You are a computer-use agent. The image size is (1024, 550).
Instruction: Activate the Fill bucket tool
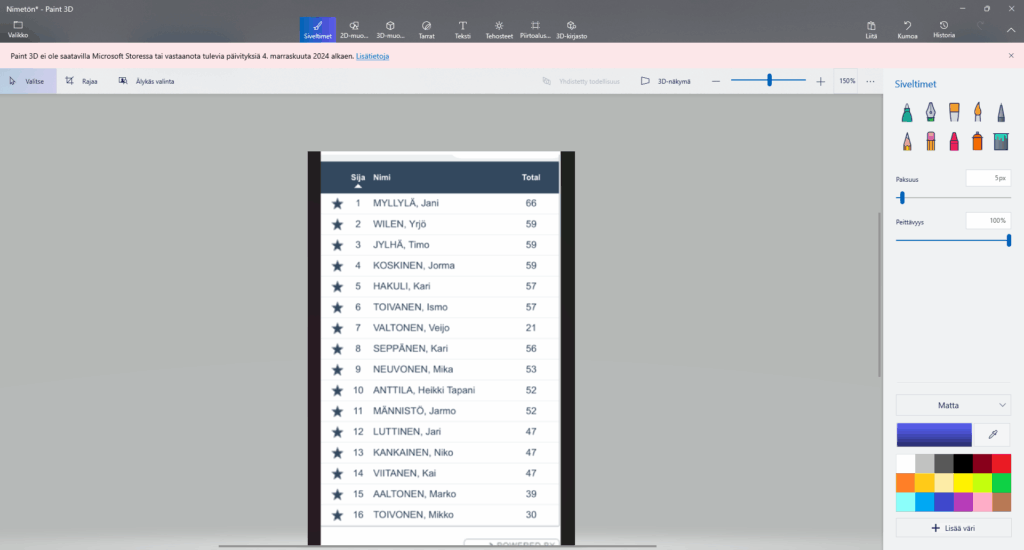pos(1002,141)
